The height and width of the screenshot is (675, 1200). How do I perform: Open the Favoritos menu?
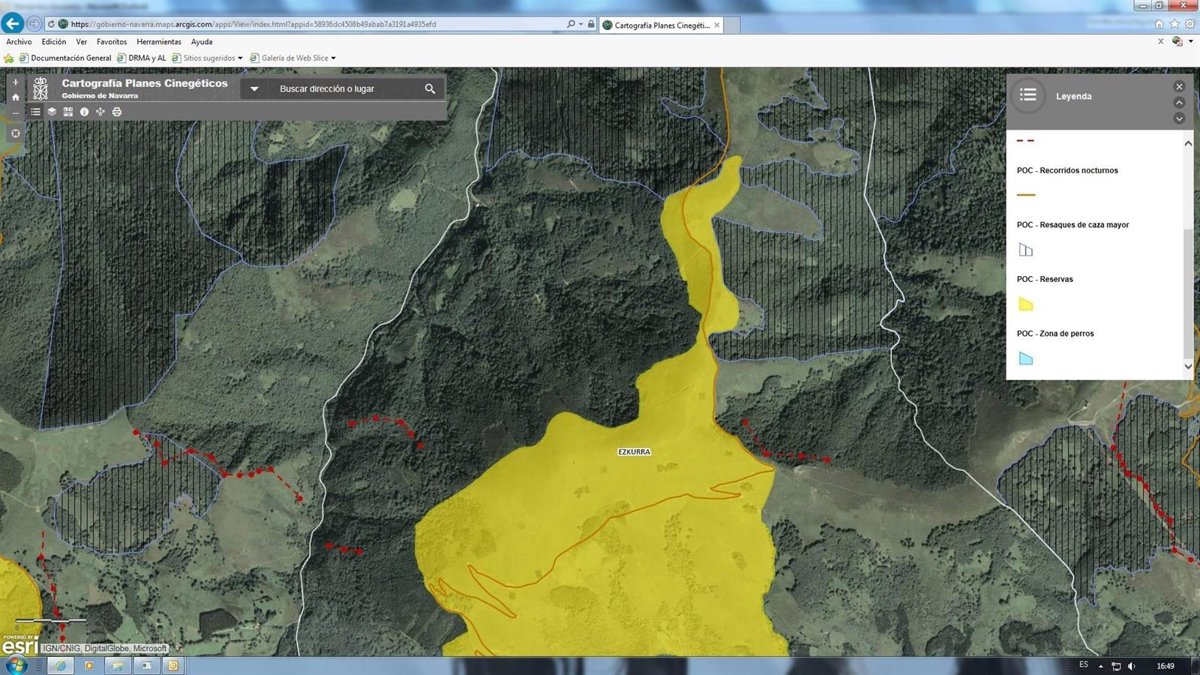111,42
